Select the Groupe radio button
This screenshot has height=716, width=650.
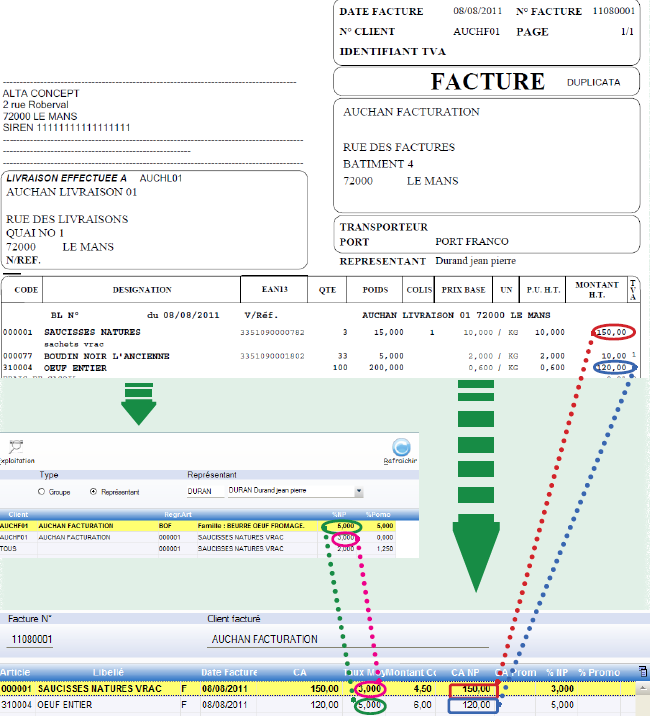pyautogui.click(x=41, y=492)
